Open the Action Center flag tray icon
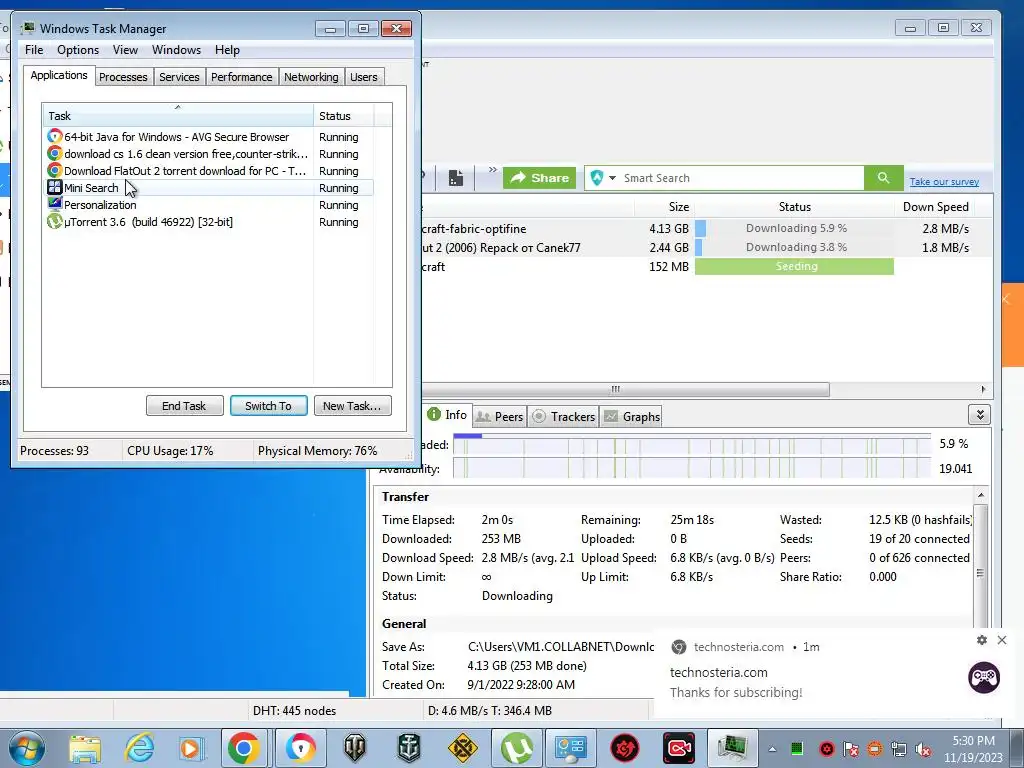 tap(851, 749)
